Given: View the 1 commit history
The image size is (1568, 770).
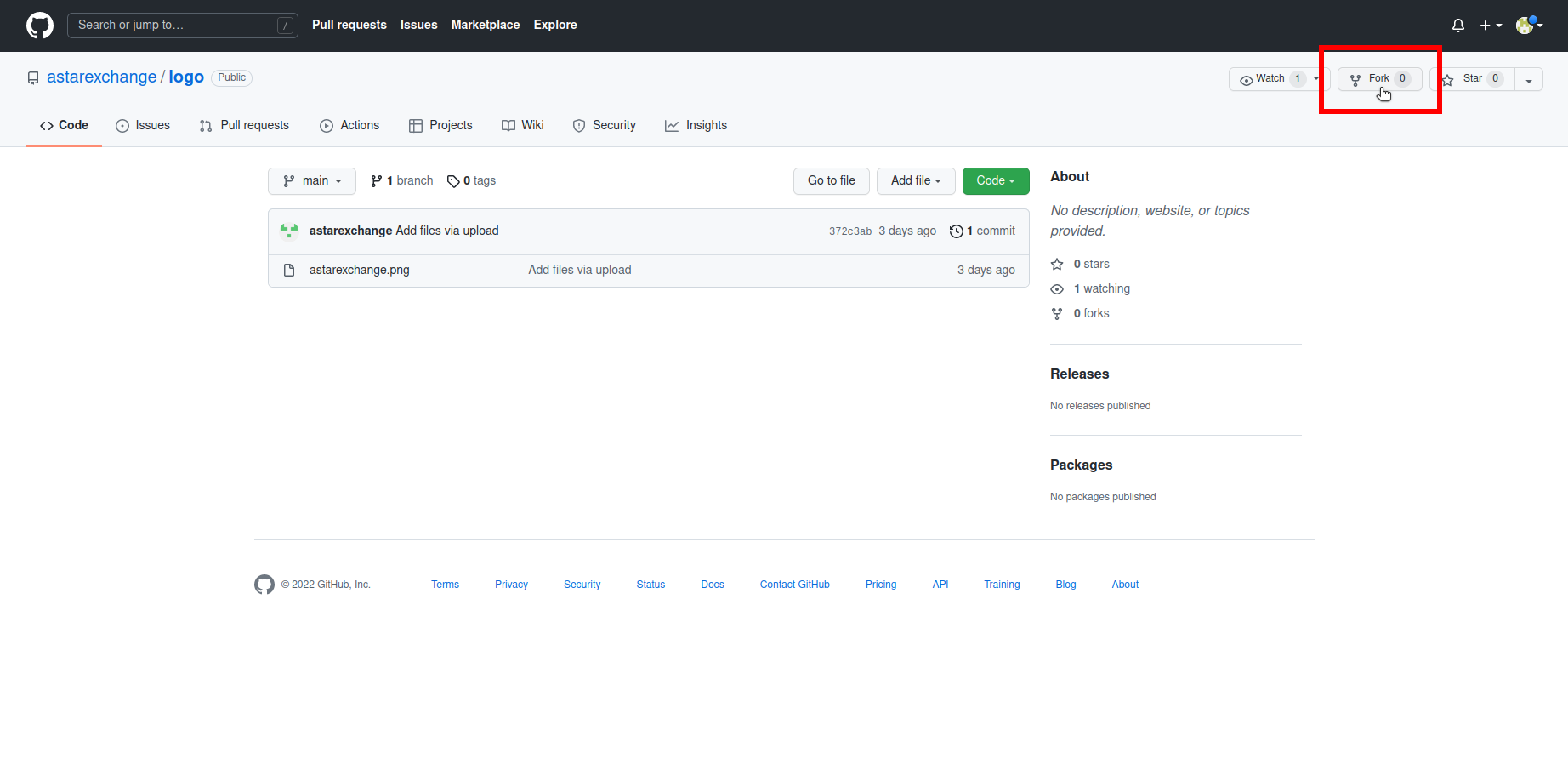Looking at the screenshot, I should pyautogui.click(x=982, y=231).
